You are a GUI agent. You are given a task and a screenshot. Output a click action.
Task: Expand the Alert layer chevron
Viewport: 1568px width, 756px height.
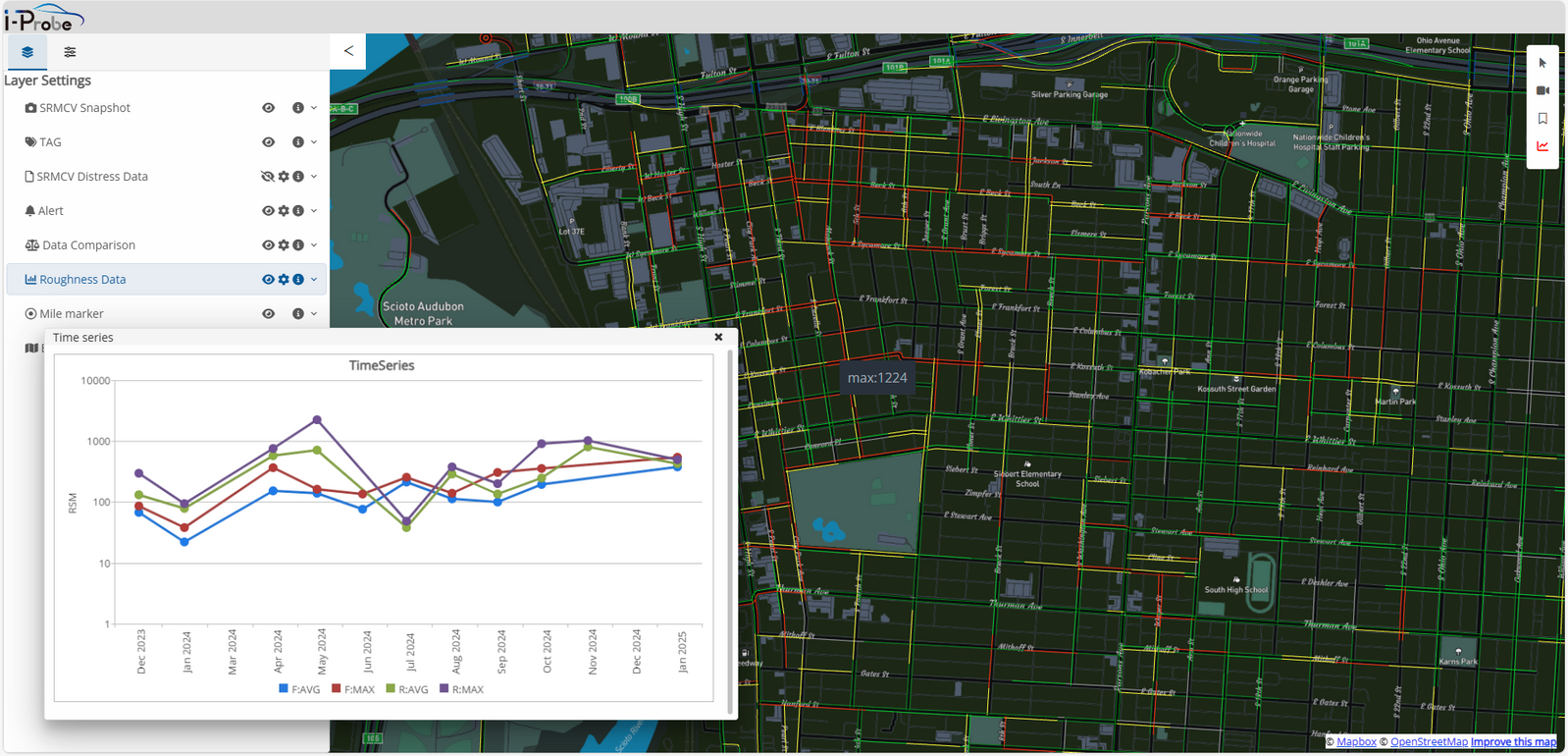point(314,211)
